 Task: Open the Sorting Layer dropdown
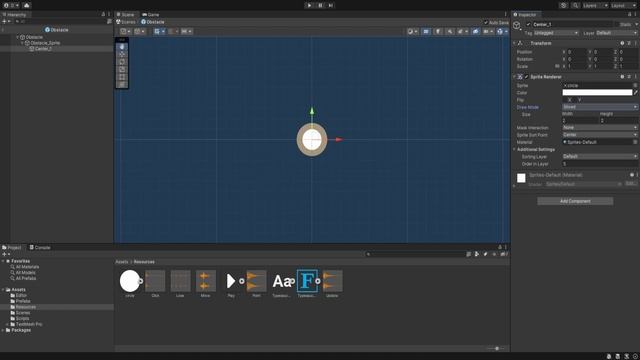click(600, 156)
